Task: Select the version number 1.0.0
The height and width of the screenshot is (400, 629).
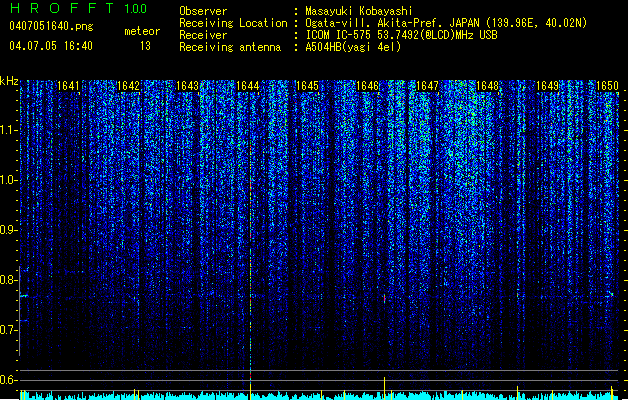Action: (x=135, y=9)
